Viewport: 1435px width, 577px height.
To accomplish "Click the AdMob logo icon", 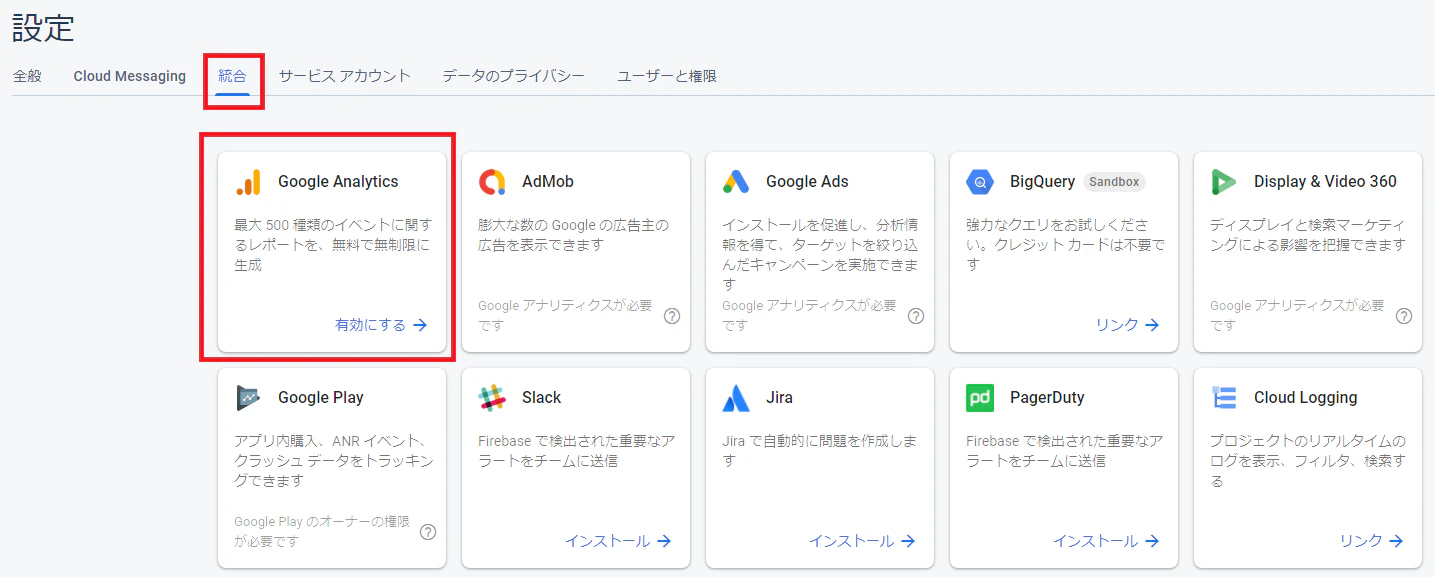I will pyautogui.click(x=492, y=182).
